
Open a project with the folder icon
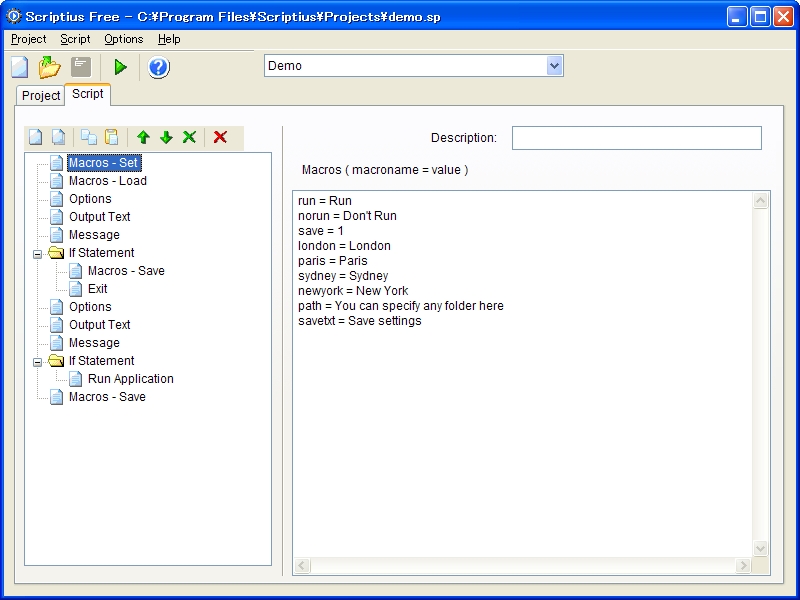[49, 67]
